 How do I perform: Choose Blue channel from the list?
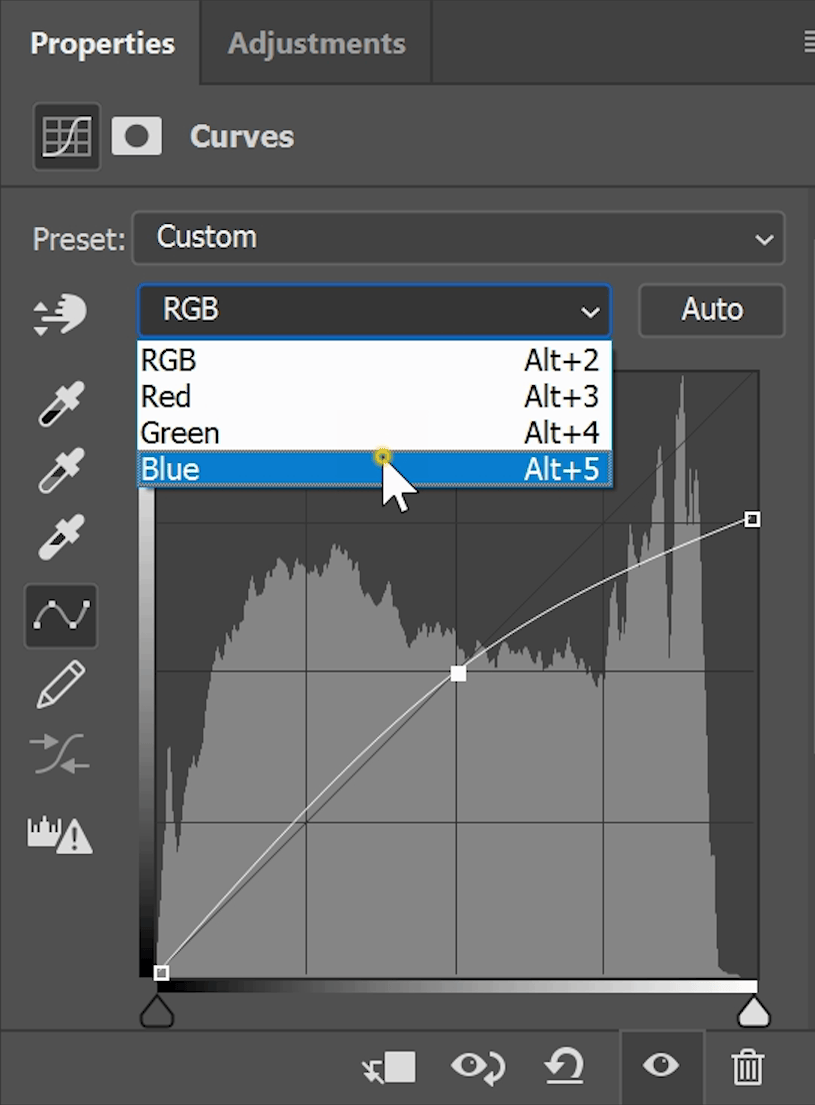(x=373, y=469)
